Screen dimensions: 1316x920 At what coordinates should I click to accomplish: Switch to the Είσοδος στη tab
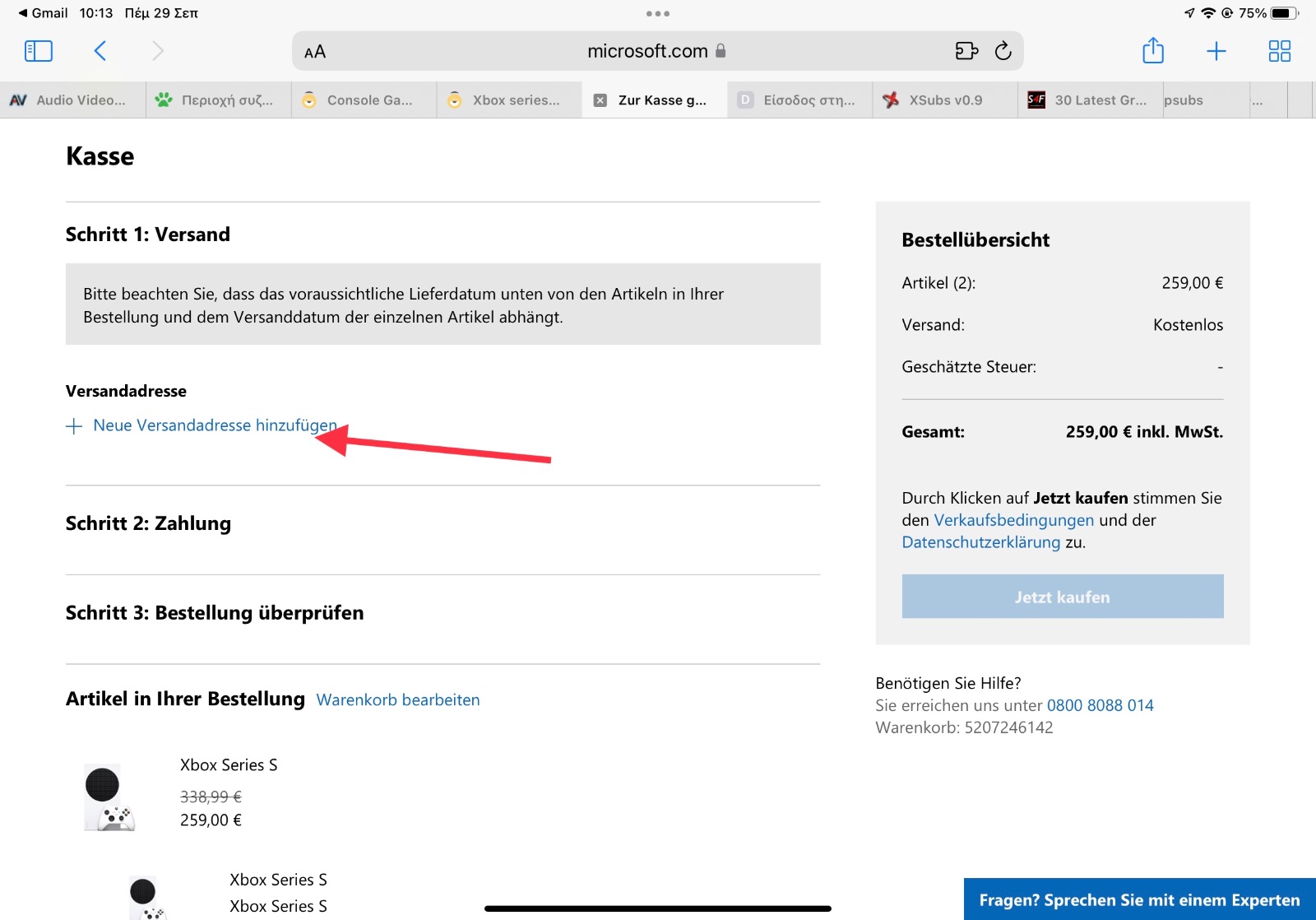pyautogui.click(x=800, y=100)
